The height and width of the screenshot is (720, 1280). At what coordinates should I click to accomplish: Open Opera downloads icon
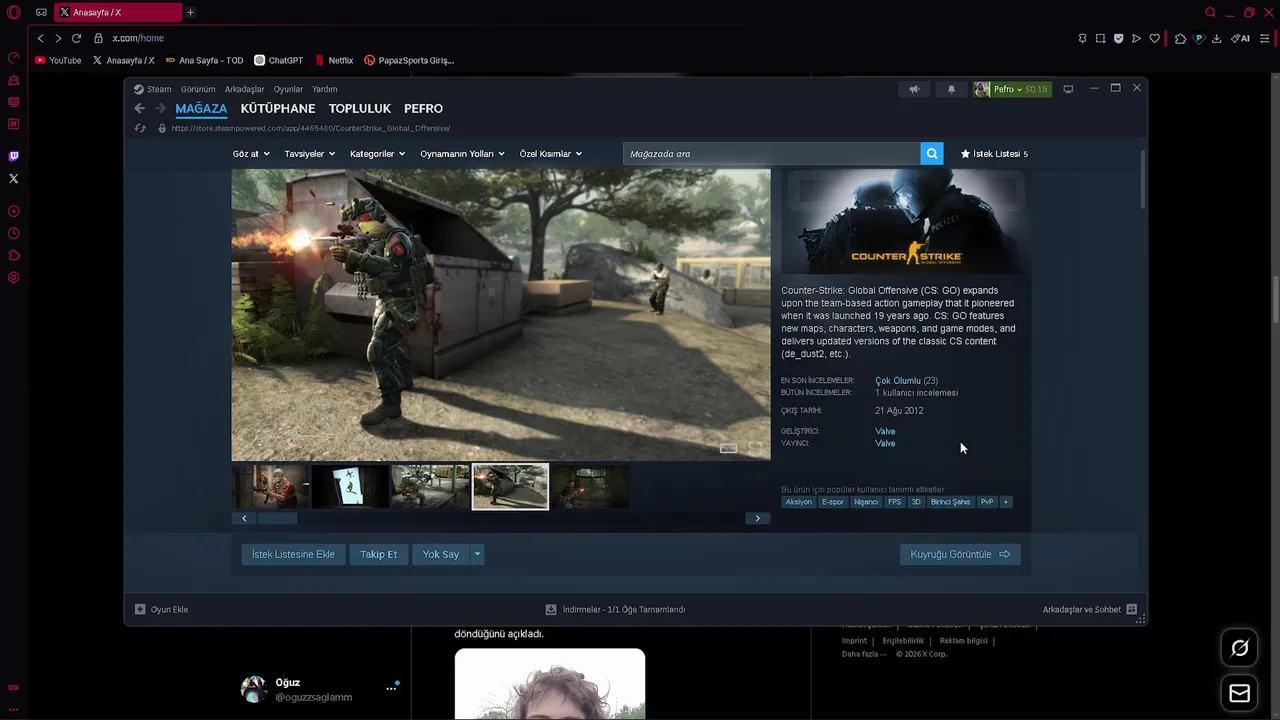coord(1217,38)
